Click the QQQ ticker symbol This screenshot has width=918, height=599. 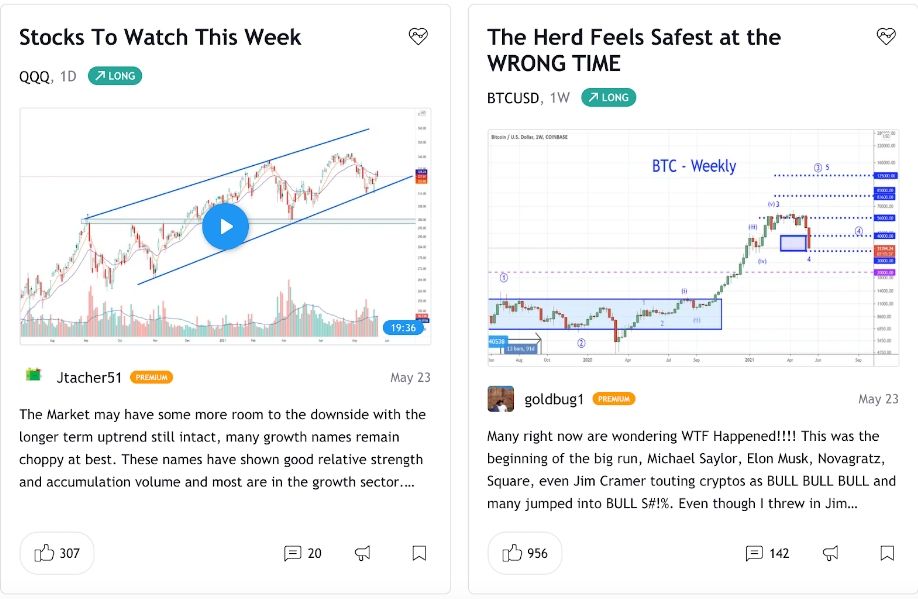click(x=34, y=76)
